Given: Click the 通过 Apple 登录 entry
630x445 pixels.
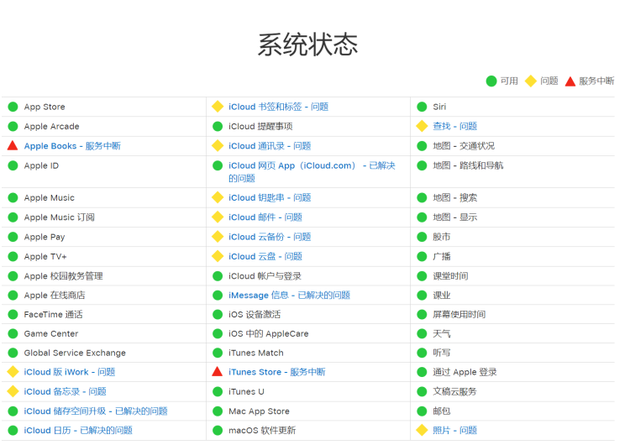Looking at the screenshot, I should (465, 372).
